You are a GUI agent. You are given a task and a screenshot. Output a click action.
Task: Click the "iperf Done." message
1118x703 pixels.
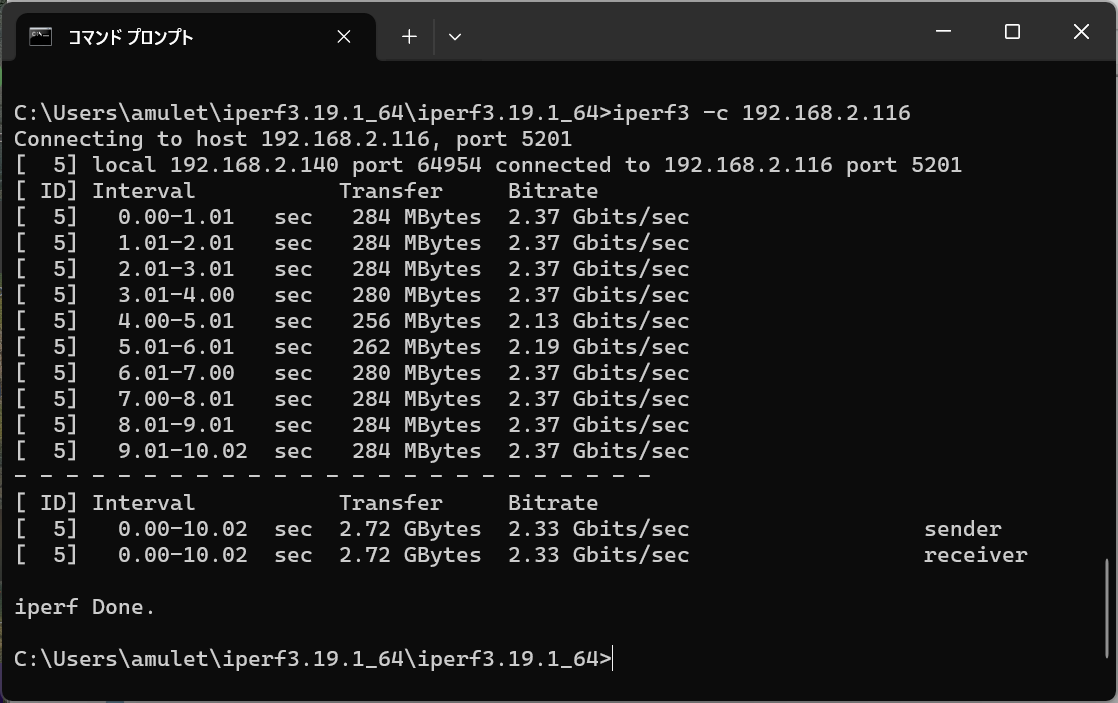pyautogui.click(x=85, y=607)
